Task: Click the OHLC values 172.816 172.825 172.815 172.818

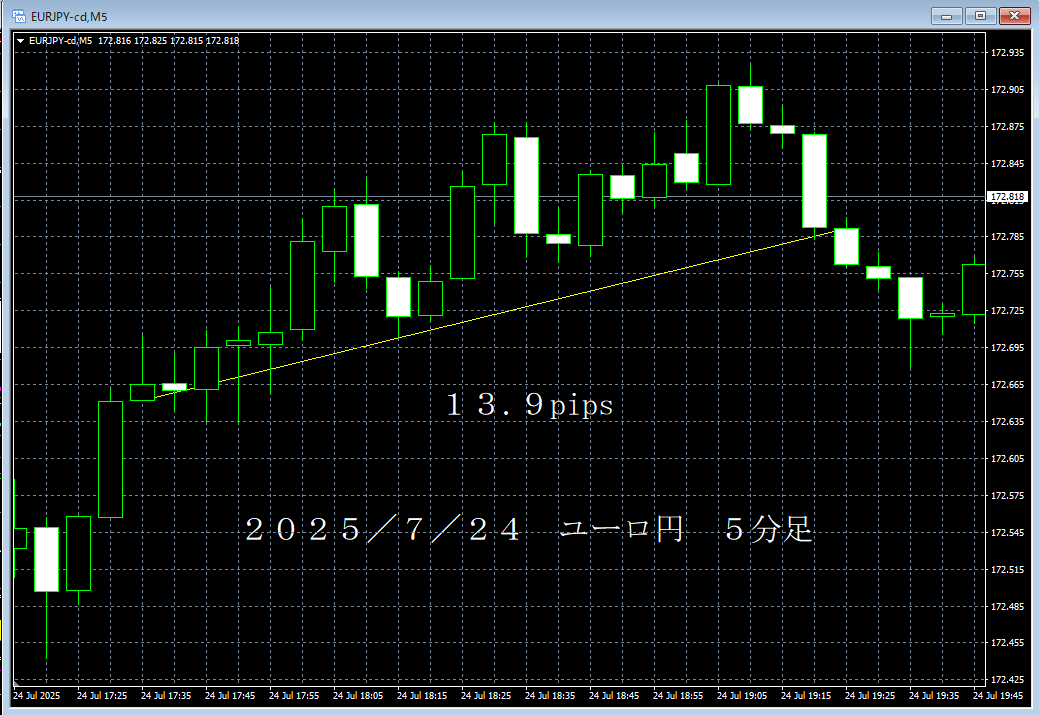Action: point(168,41)
